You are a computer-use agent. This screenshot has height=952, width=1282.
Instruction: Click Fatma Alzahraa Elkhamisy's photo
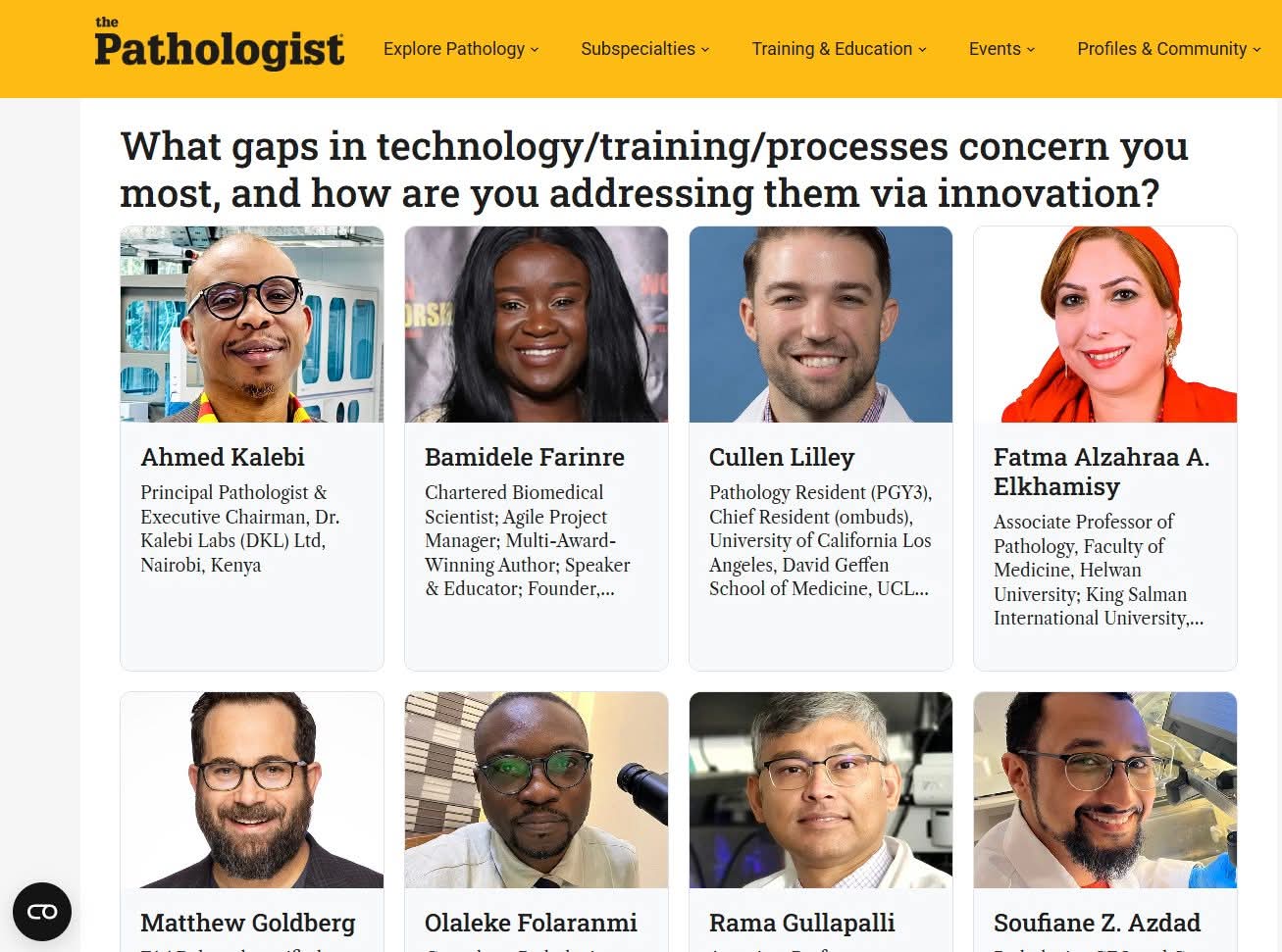[1105, 325]
